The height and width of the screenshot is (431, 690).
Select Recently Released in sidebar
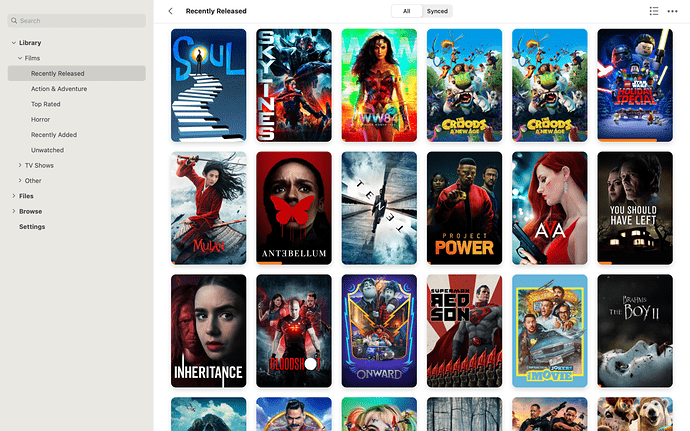pos(77,73)
